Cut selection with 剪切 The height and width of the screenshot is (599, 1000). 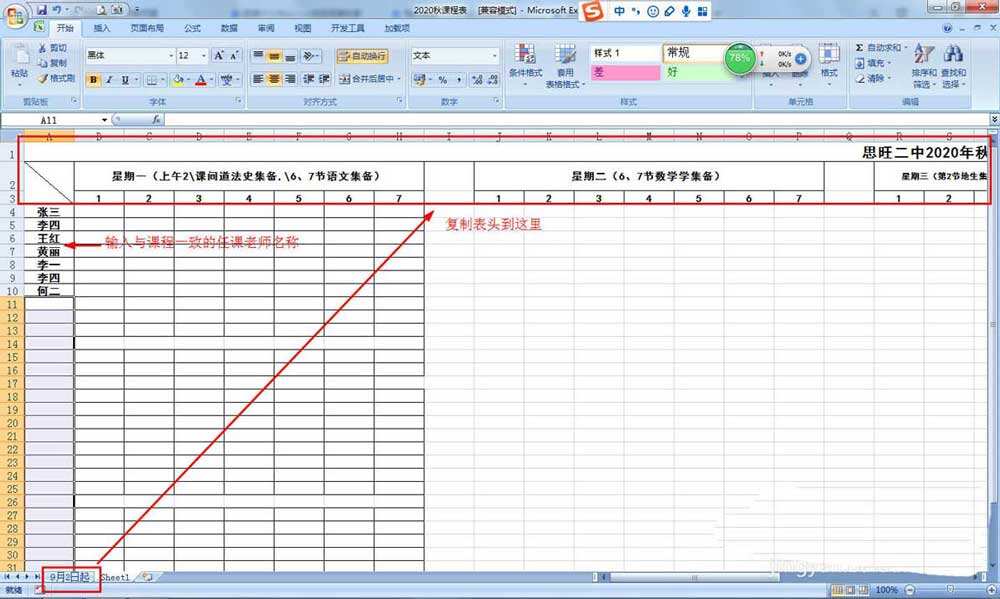[x=53, y=48]
